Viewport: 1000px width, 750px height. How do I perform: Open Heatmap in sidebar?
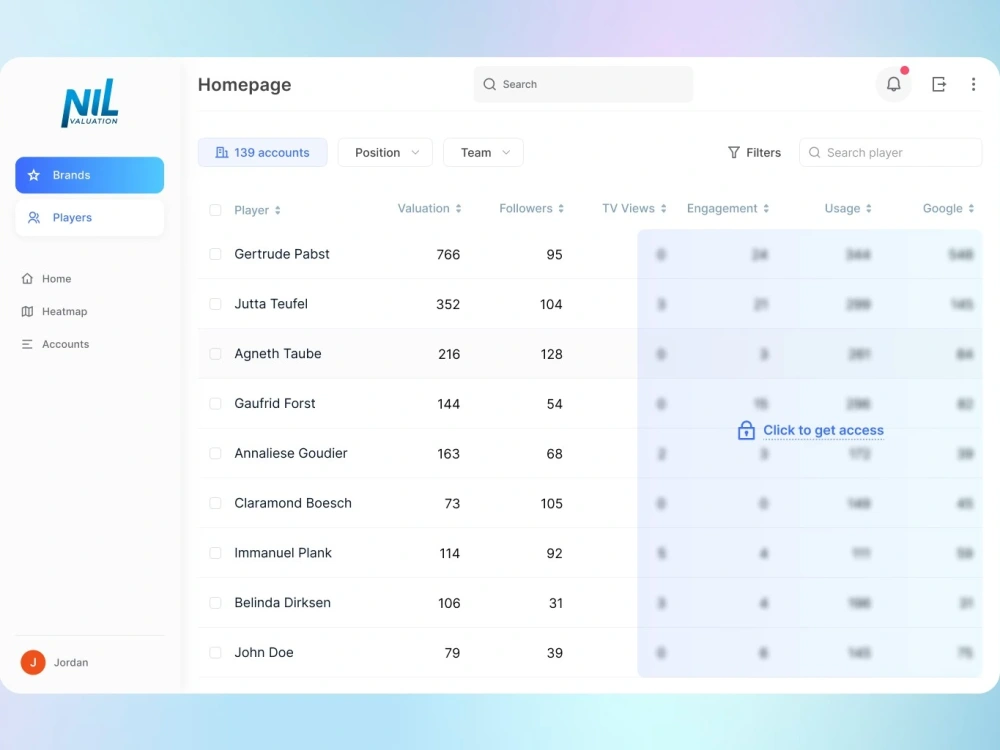click(x=54, y=311)
